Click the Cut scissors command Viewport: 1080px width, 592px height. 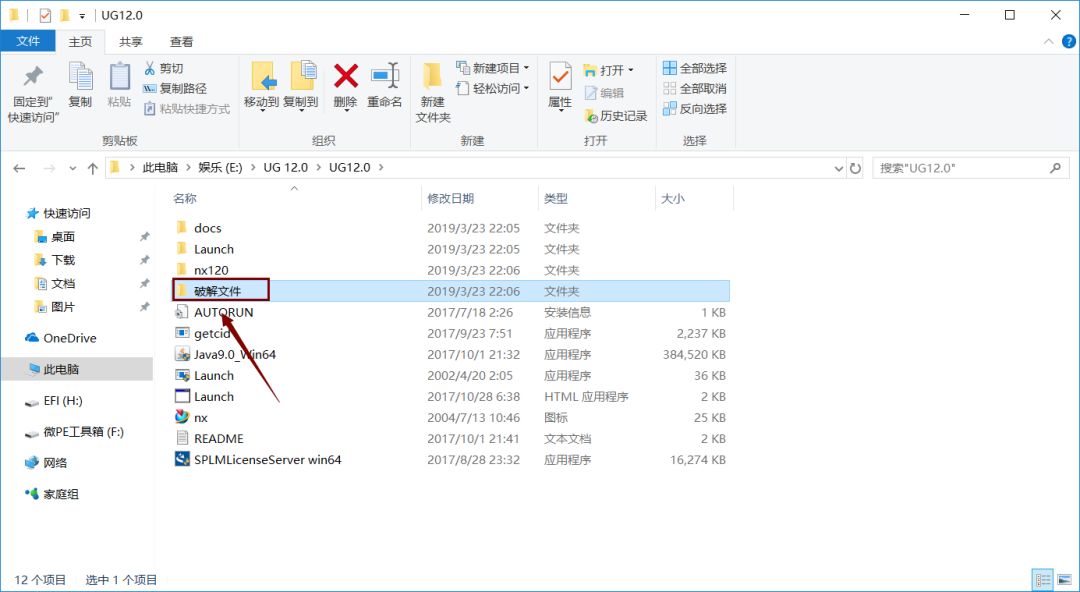tap(163, 68)
